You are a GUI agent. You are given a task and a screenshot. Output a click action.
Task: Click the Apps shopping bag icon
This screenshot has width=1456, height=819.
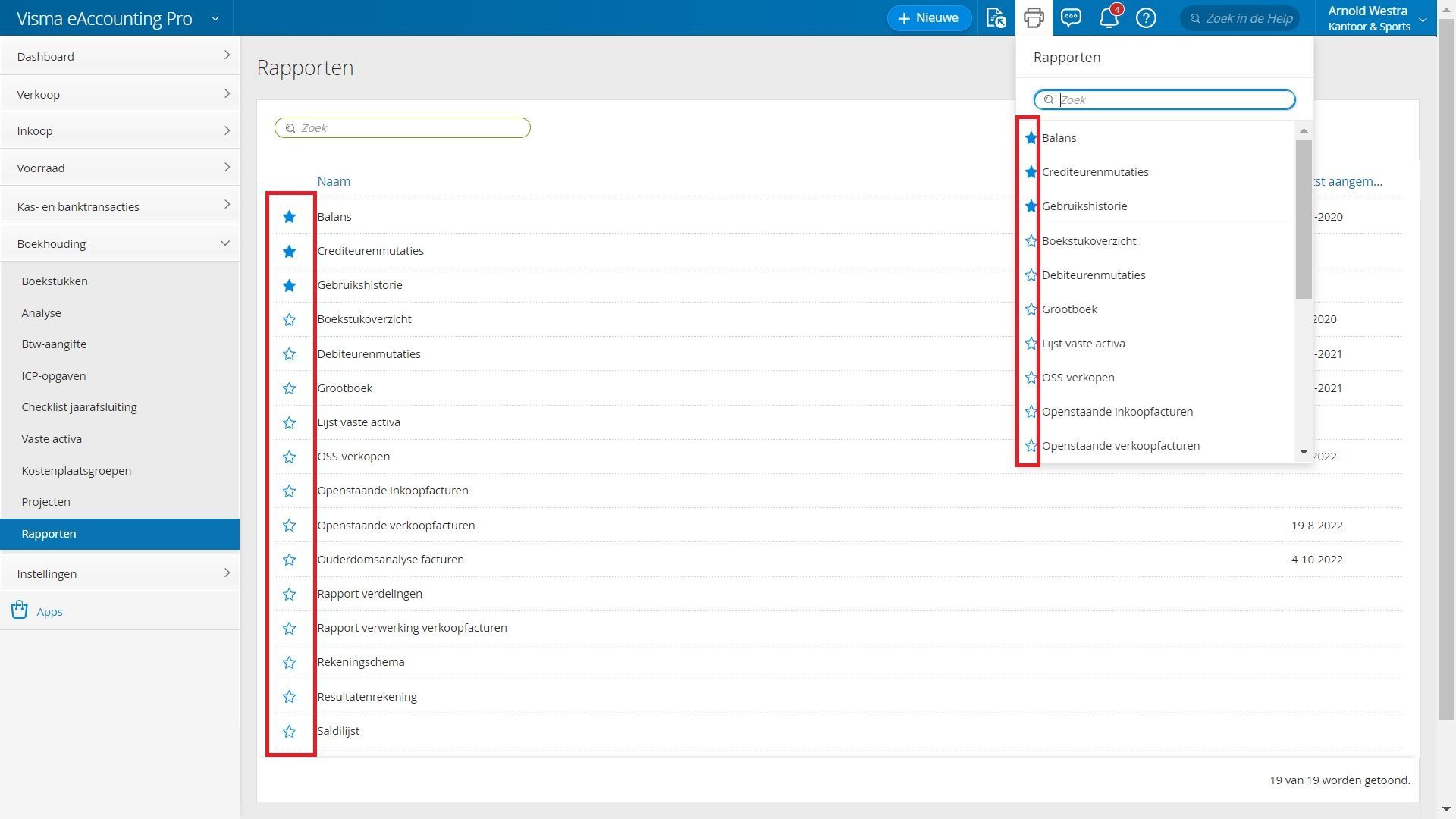20,610
